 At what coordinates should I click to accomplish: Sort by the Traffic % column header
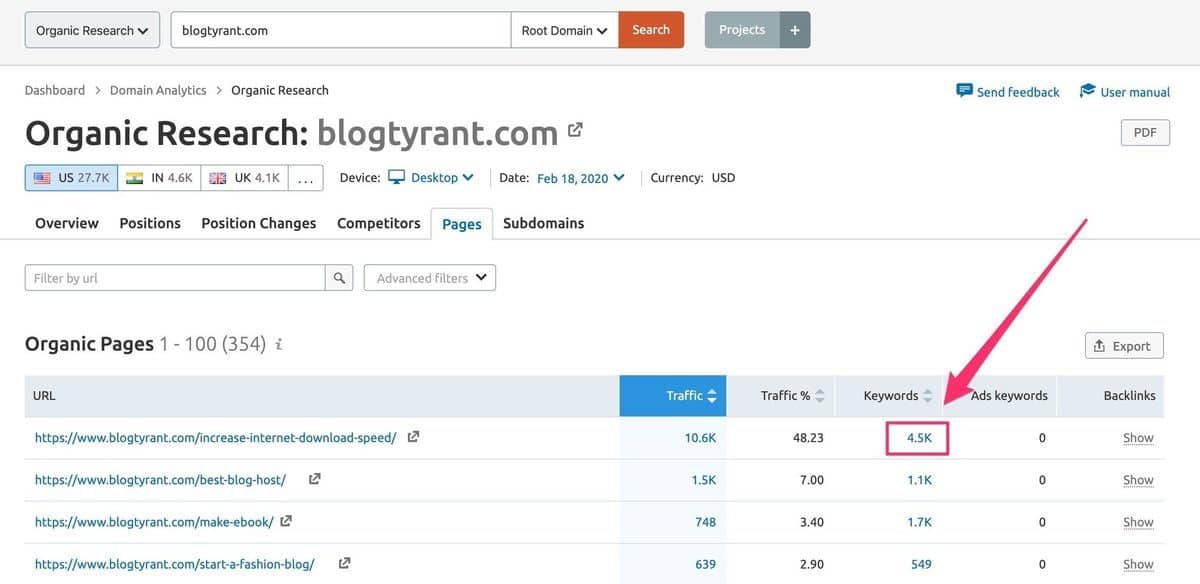(780, 396)
